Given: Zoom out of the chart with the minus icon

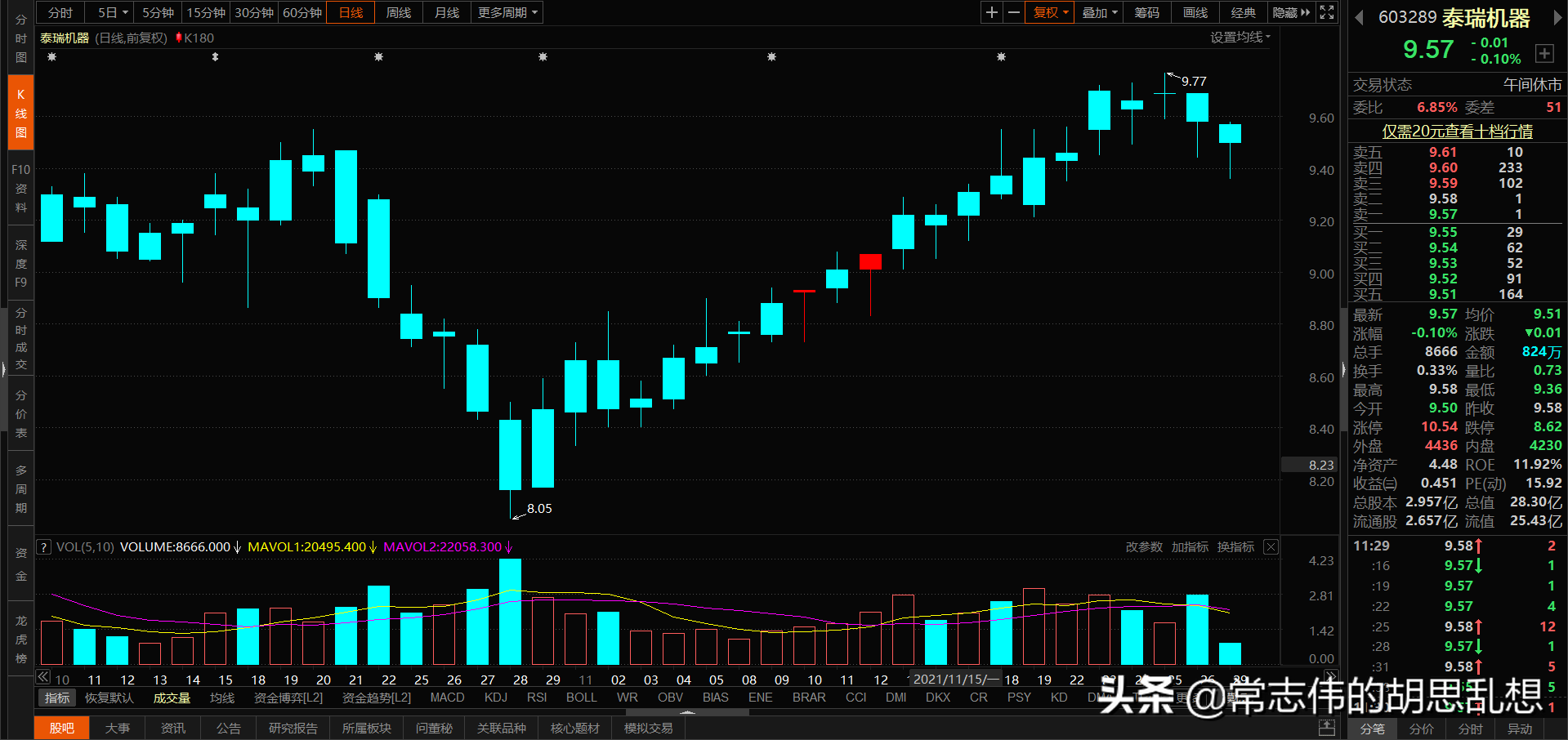Looking at the screenshot, I should tap(1013, 12).
